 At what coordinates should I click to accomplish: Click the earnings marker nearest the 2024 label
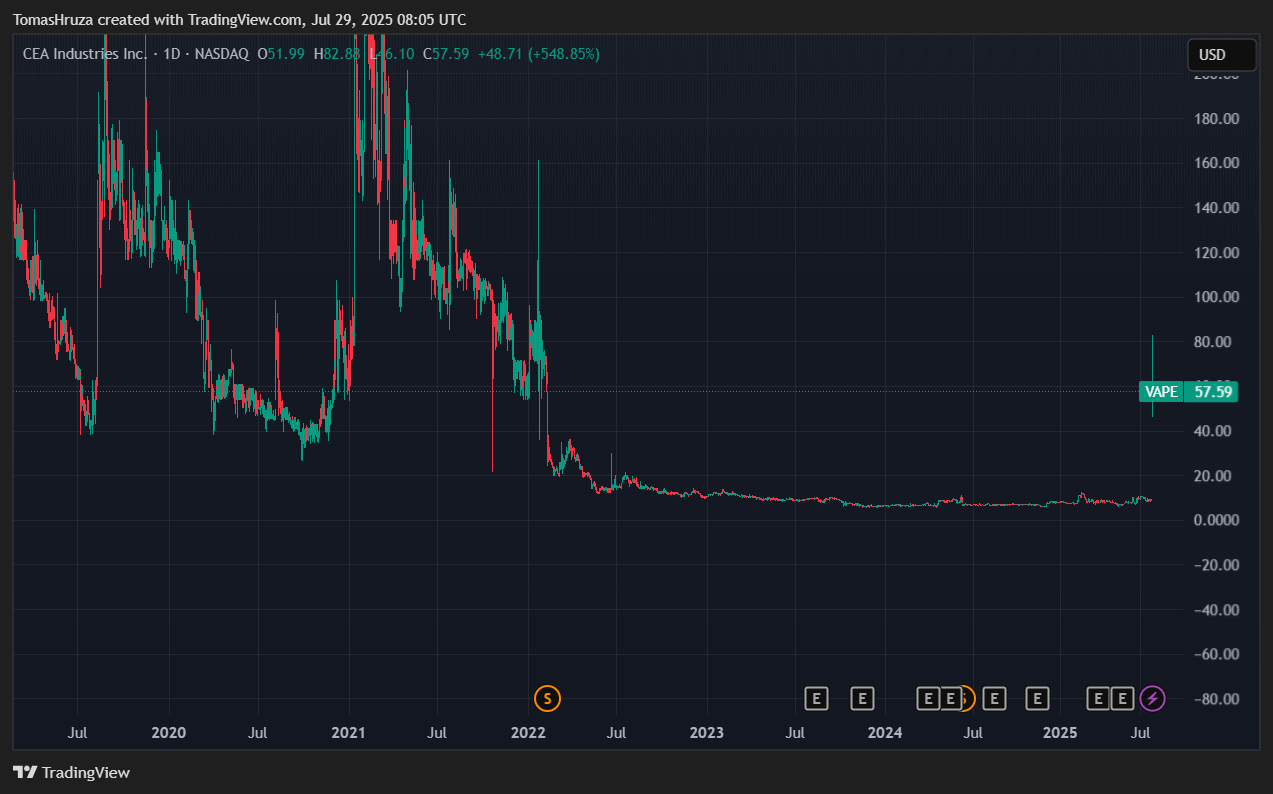(862, 698)
